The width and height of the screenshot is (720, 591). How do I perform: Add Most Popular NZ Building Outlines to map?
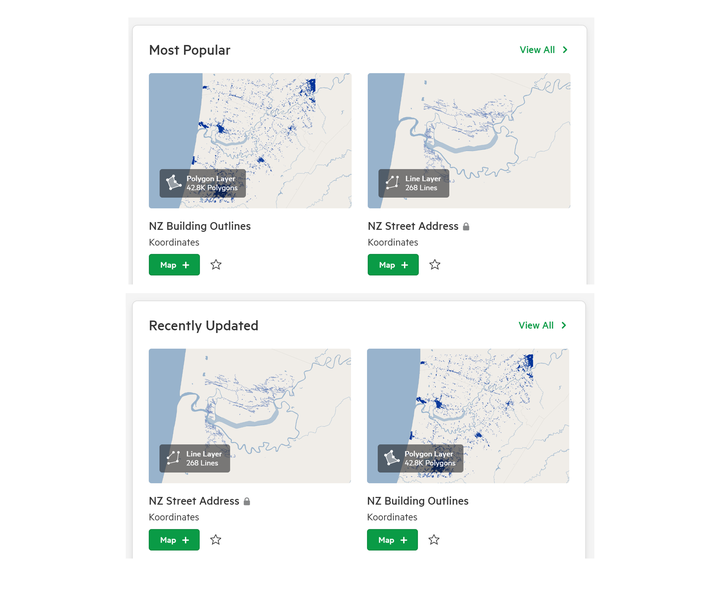point(174,265)
